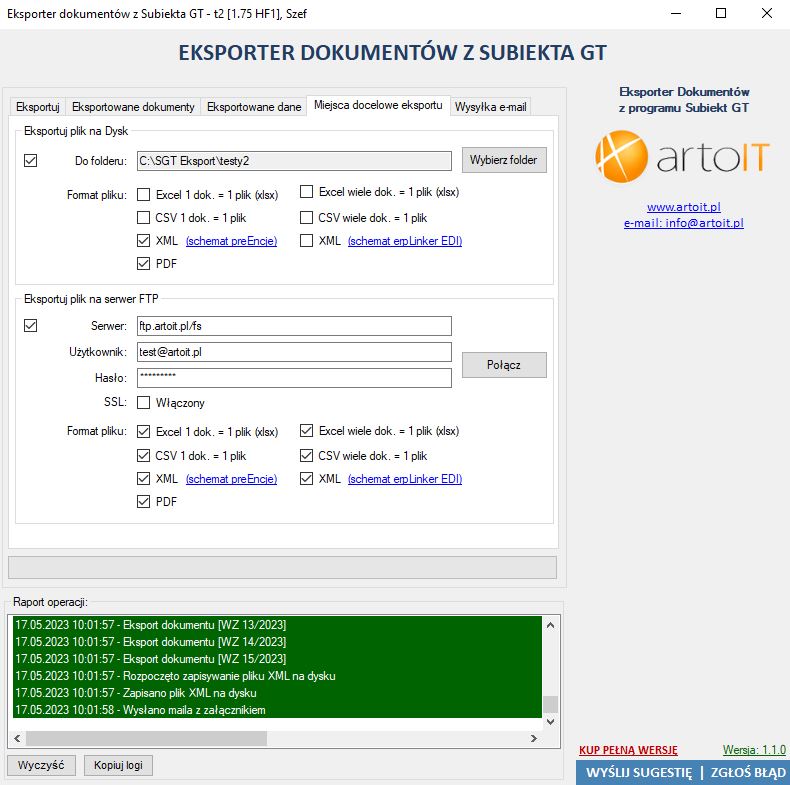Click the log horizontal scrollbar thumb
Image resolution: width=790 pixels, height=785 pixels.
coord(147,739)
